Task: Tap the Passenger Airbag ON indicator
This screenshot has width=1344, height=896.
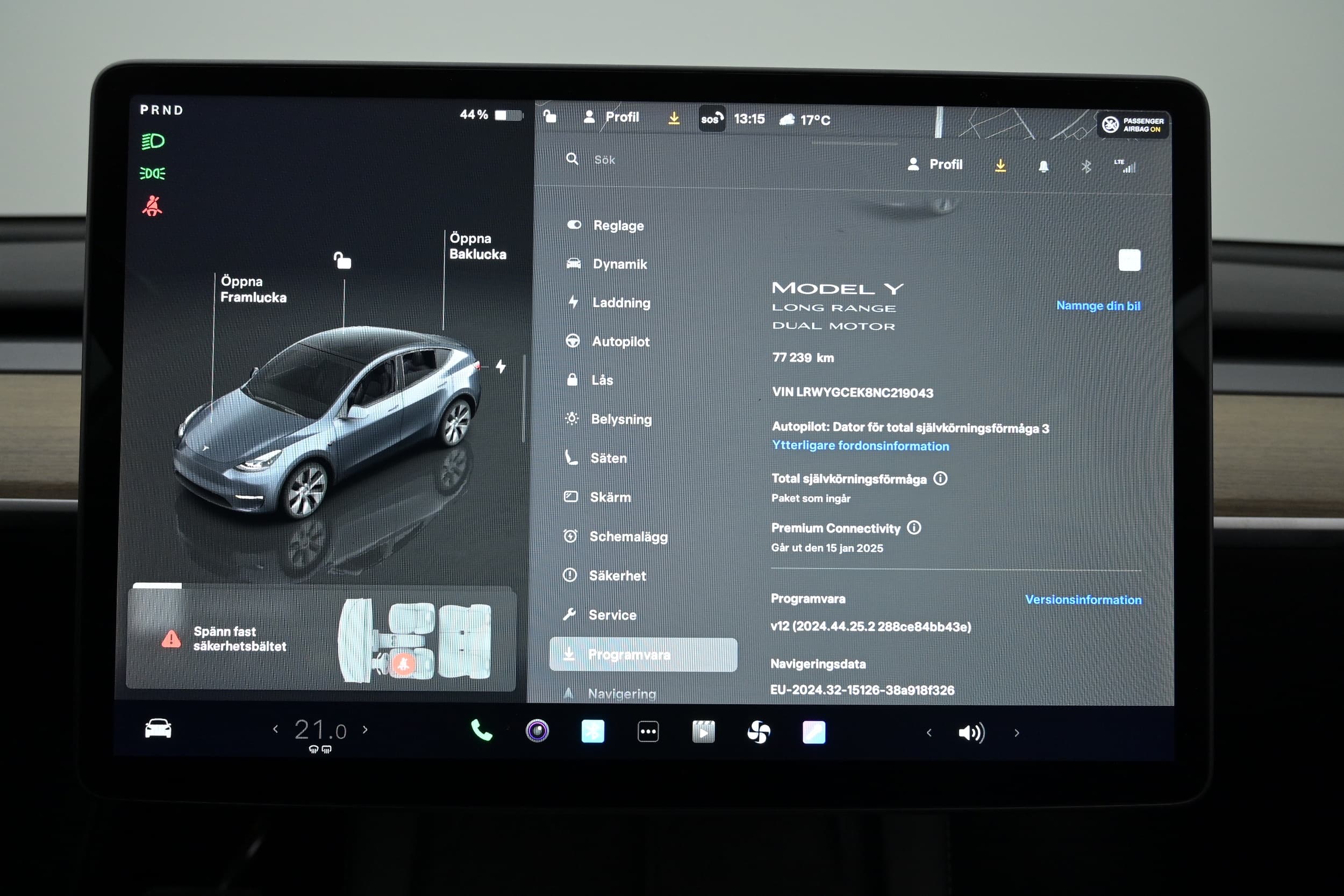Action: click(x=1133, y=125)
